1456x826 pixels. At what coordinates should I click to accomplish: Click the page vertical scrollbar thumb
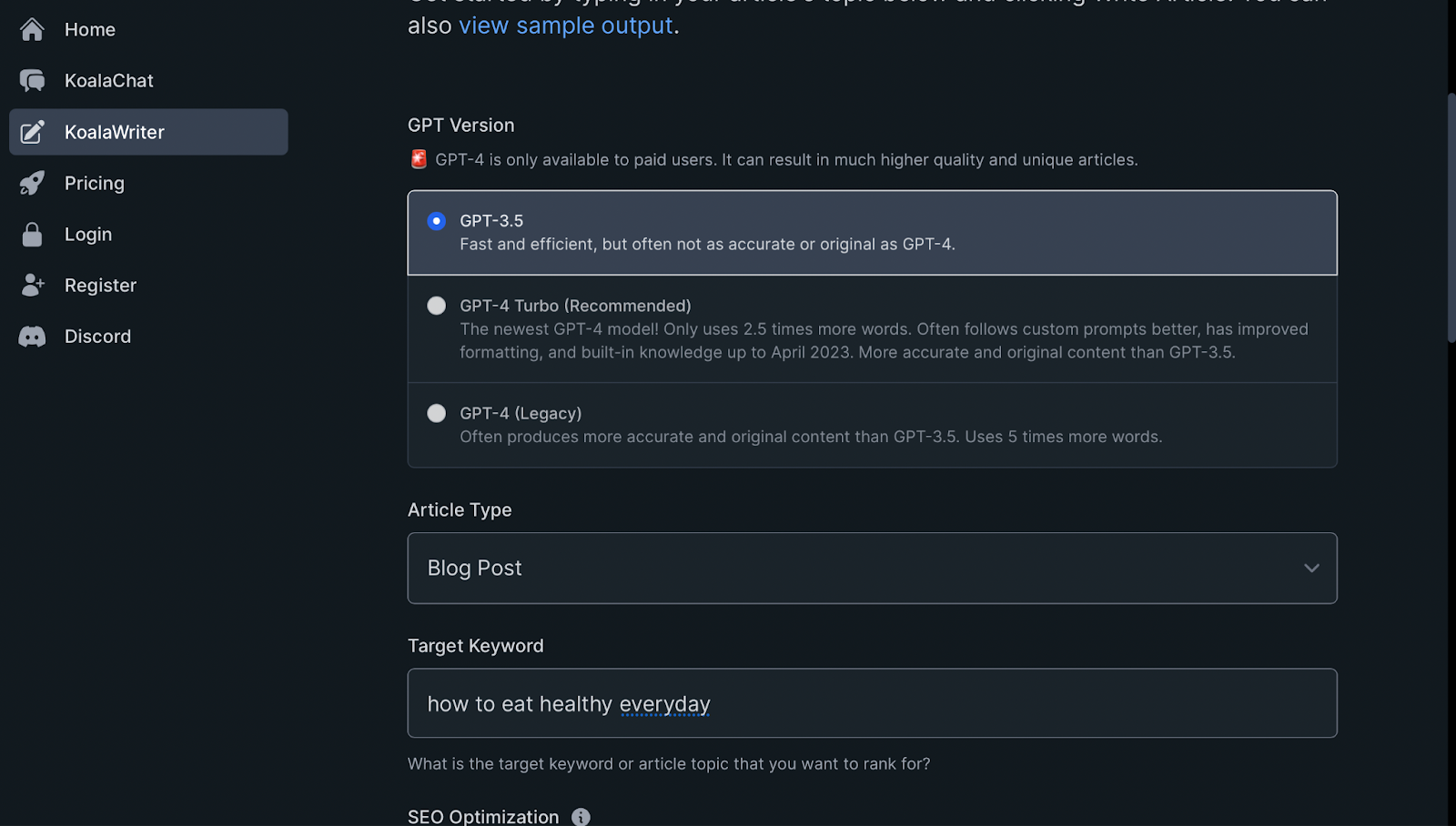tap(1451, 218)
